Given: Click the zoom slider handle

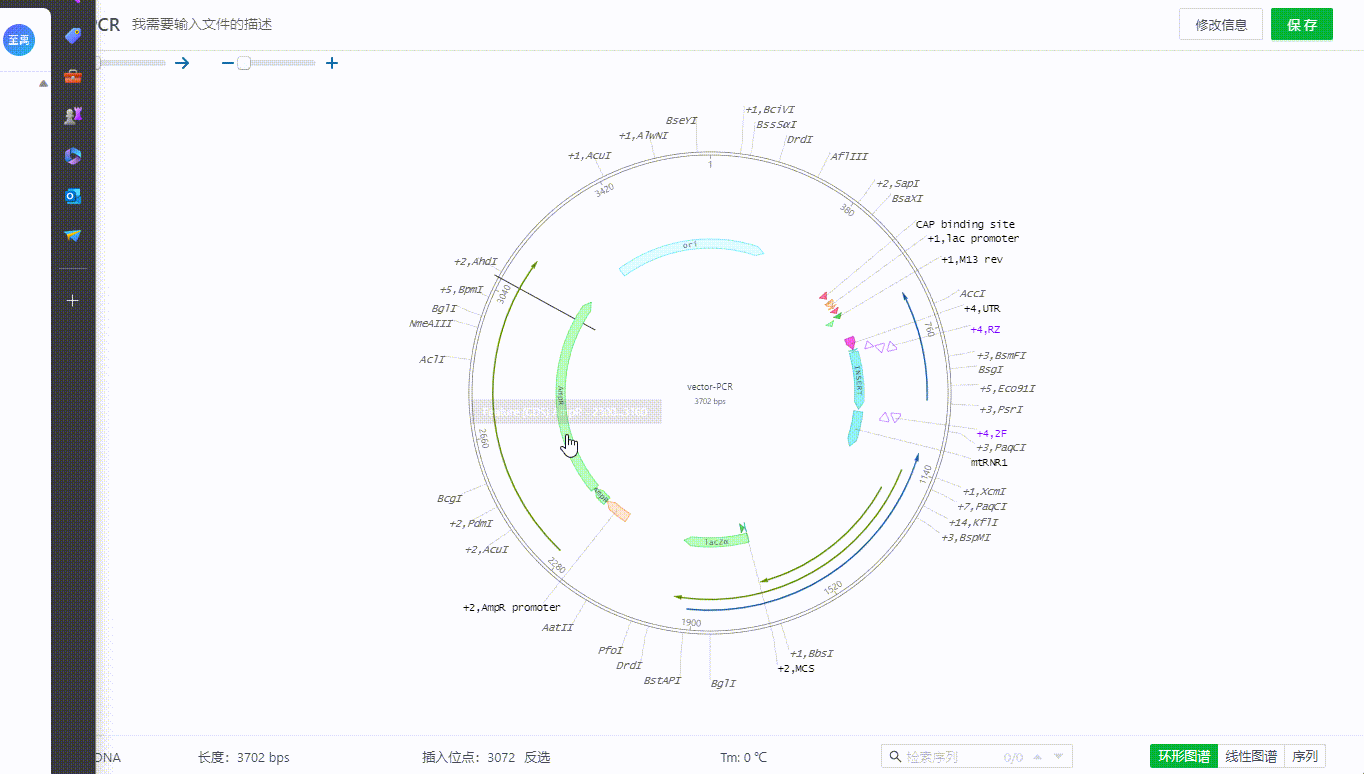Looking at the screenshot, I should pyautogui.click(x=243, y=63).
